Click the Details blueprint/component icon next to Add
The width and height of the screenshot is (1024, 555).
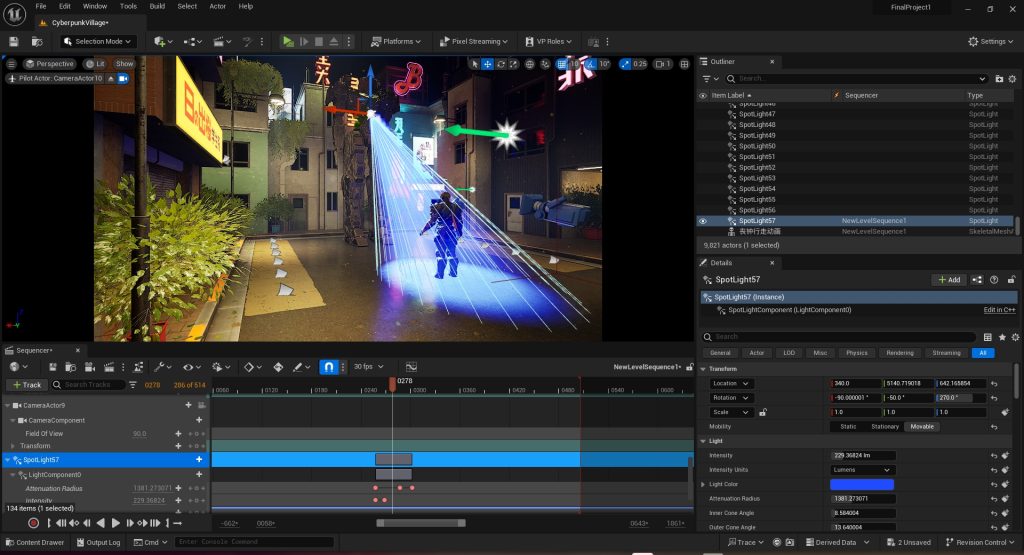point(977,279)
